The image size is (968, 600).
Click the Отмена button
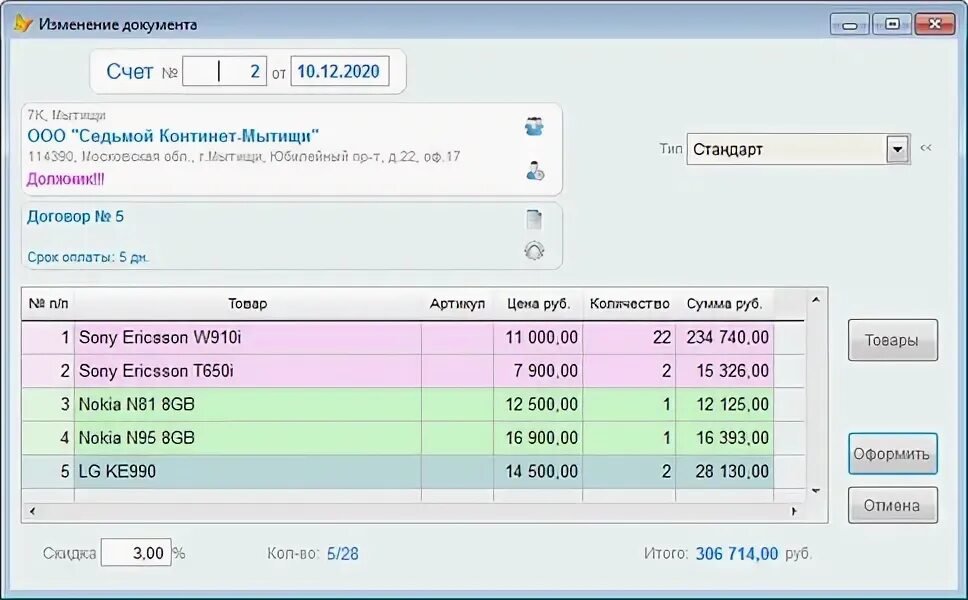pyautogui.click(x=893, y=506)
